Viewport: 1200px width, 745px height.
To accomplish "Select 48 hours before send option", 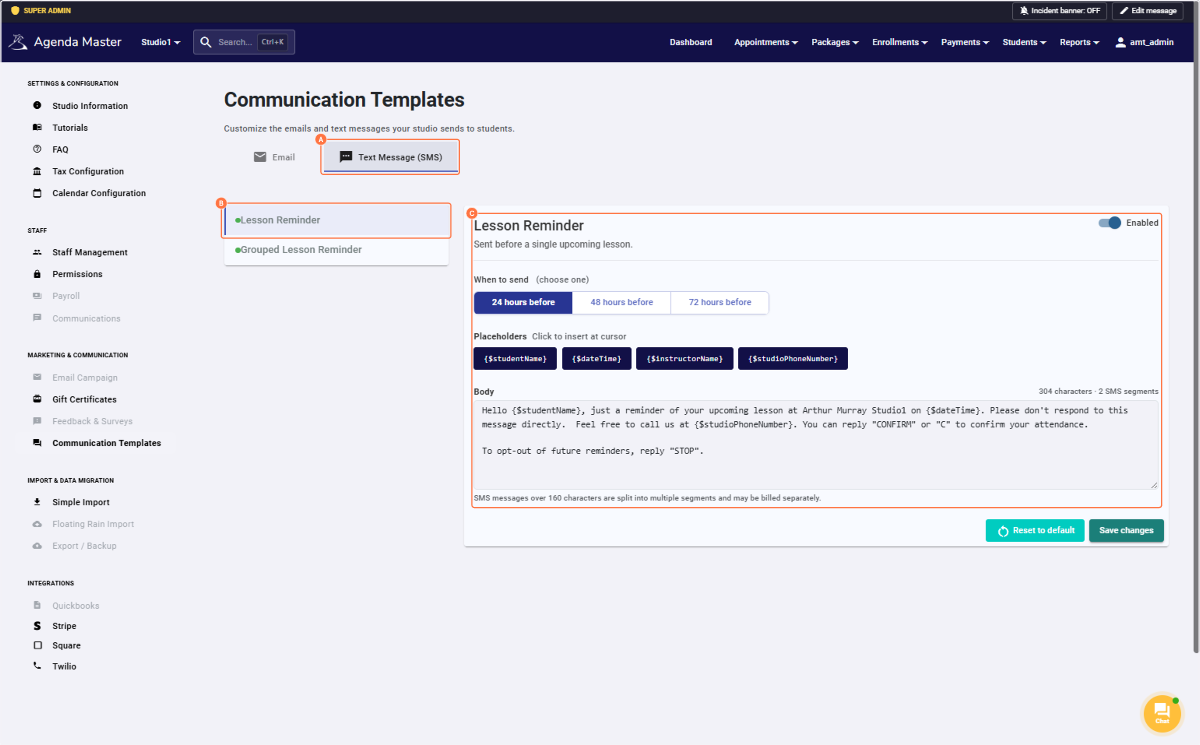I will click(x=621, y=302).
